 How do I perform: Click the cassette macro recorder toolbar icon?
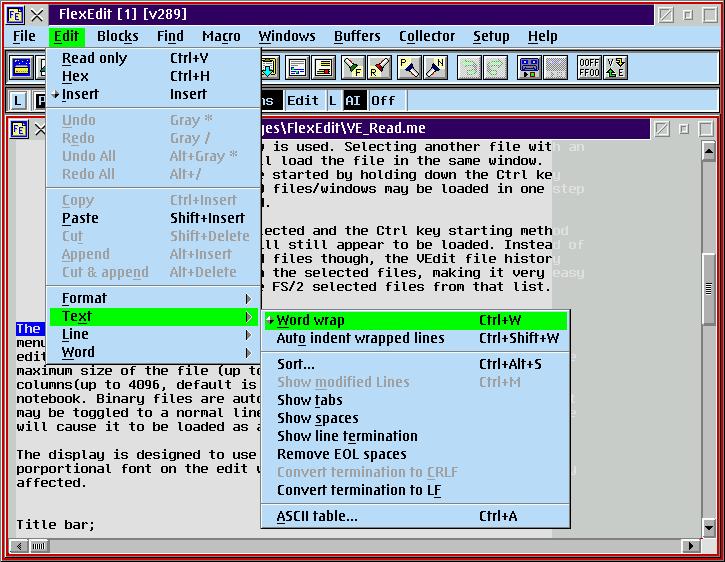pos(530,68)
